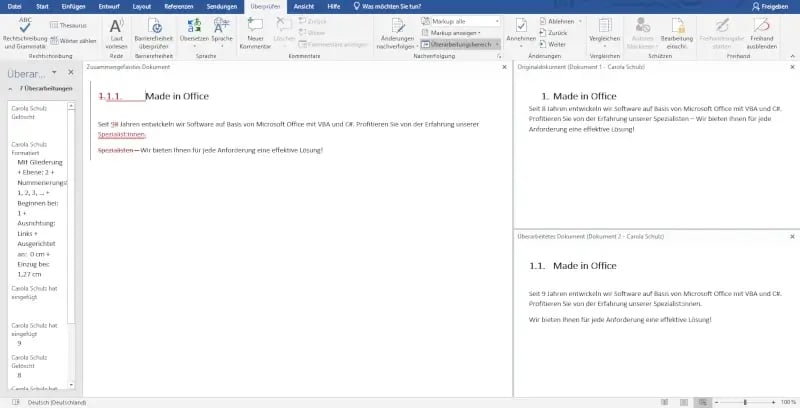Click Wörter zählen word count
Screen dimensions: 800x408
[x=73, y=41]
